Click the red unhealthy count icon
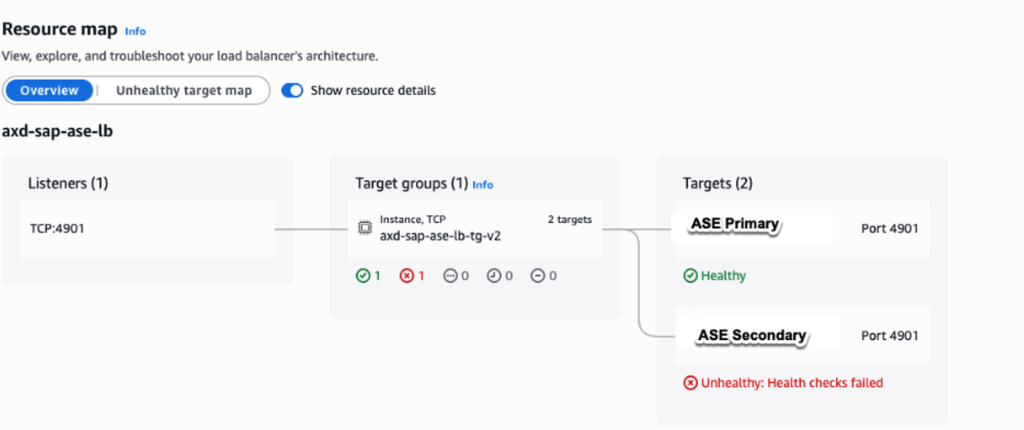 click(407, 275)
